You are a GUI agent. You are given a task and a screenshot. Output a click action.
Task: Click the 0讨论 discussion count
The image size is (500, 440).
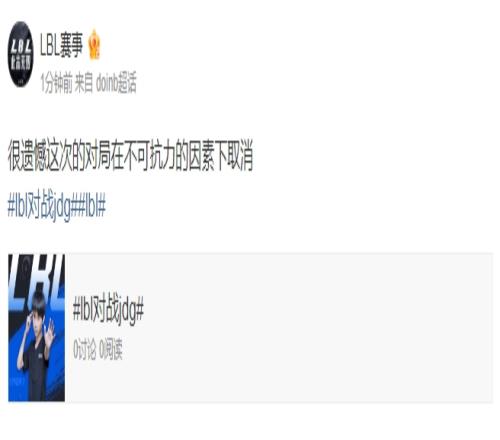(85, 349)
